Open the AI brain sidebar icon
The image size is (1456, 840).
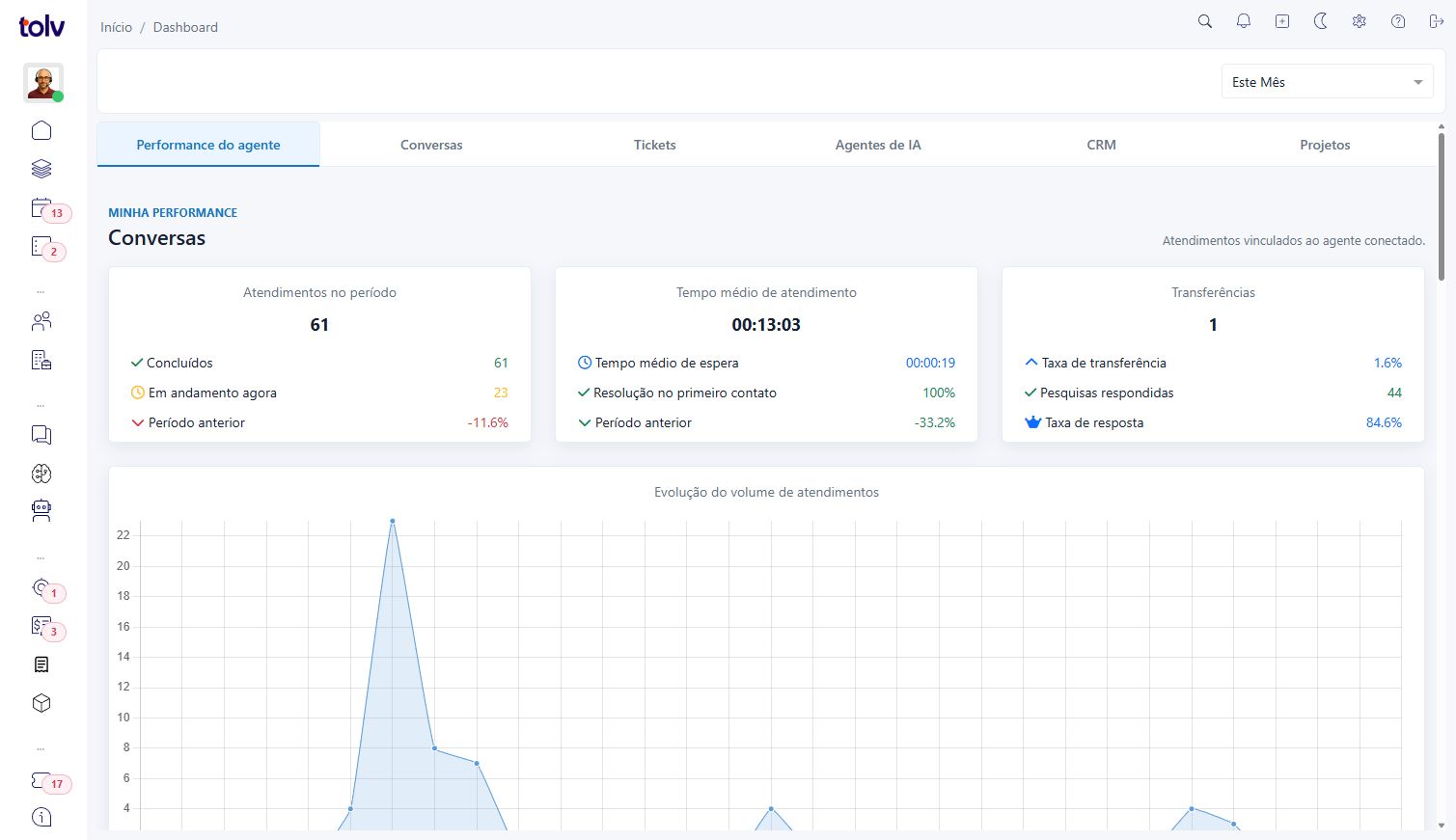(41, 474)
